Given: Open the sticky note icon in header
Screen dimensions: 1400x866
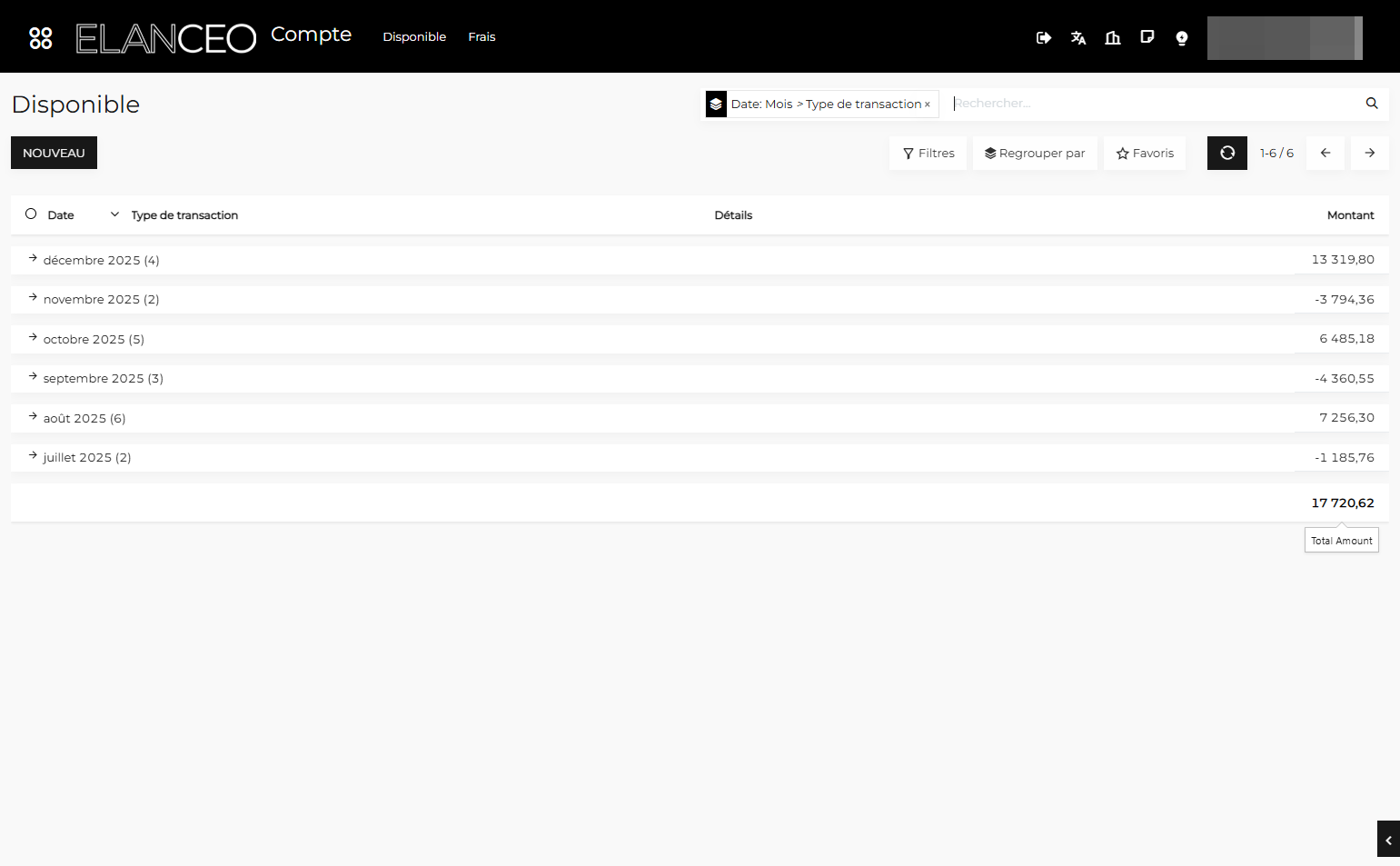Looking at the screenshot, I should click(x=1147, y=37).
